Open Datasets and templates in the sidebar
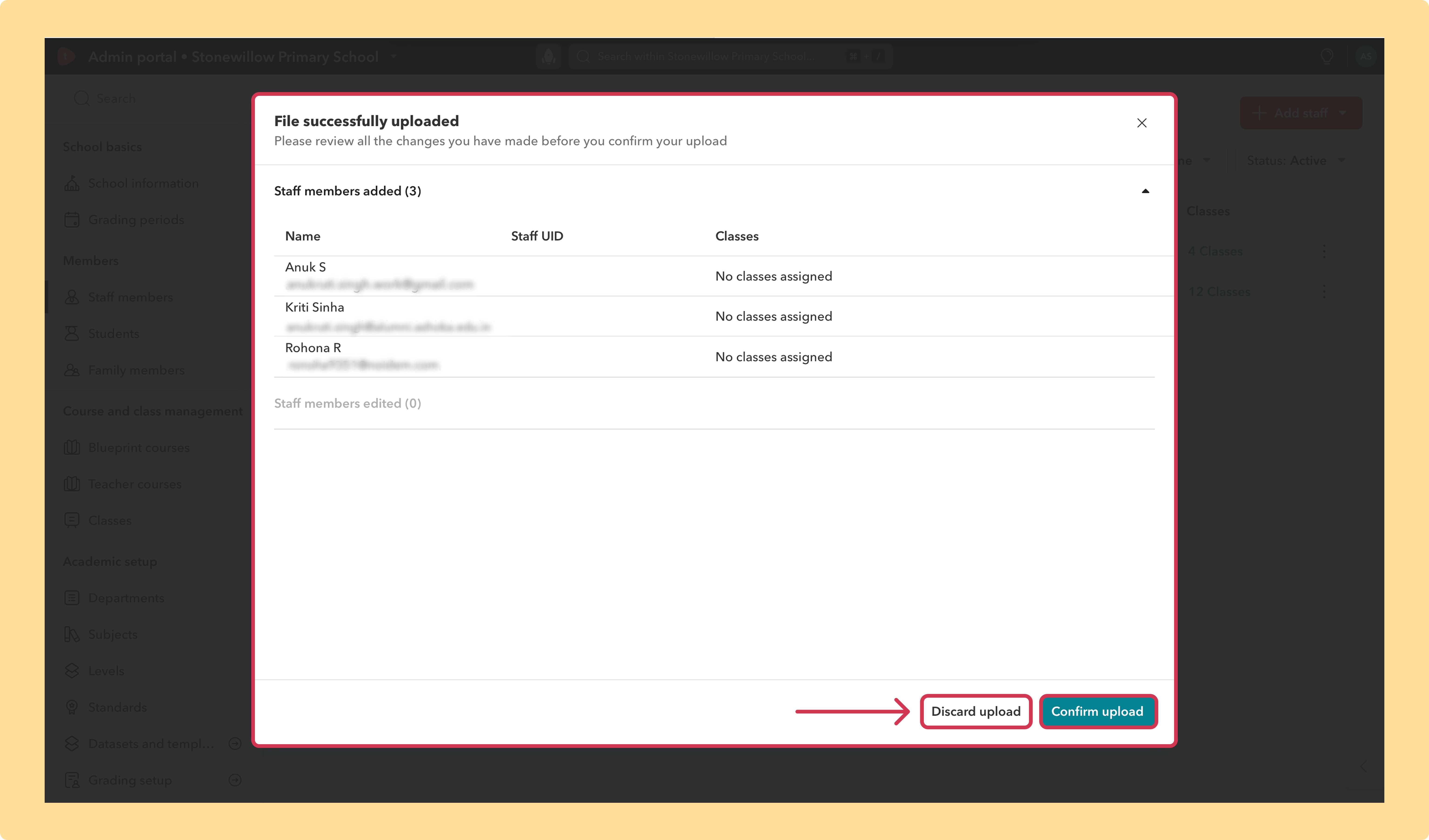Screen dimensions: 1429x840 [x=151, y=743]
